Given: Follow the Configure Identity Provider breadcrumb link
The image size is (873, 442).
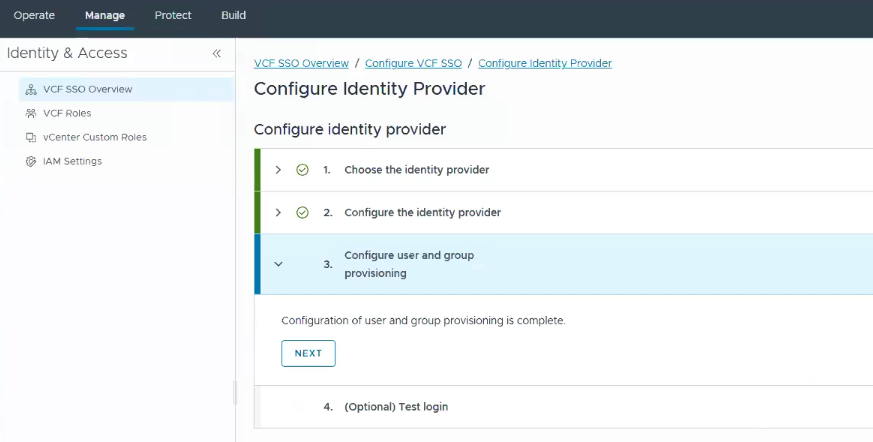Looking at the screenshot, I should (x=545, y=63).
